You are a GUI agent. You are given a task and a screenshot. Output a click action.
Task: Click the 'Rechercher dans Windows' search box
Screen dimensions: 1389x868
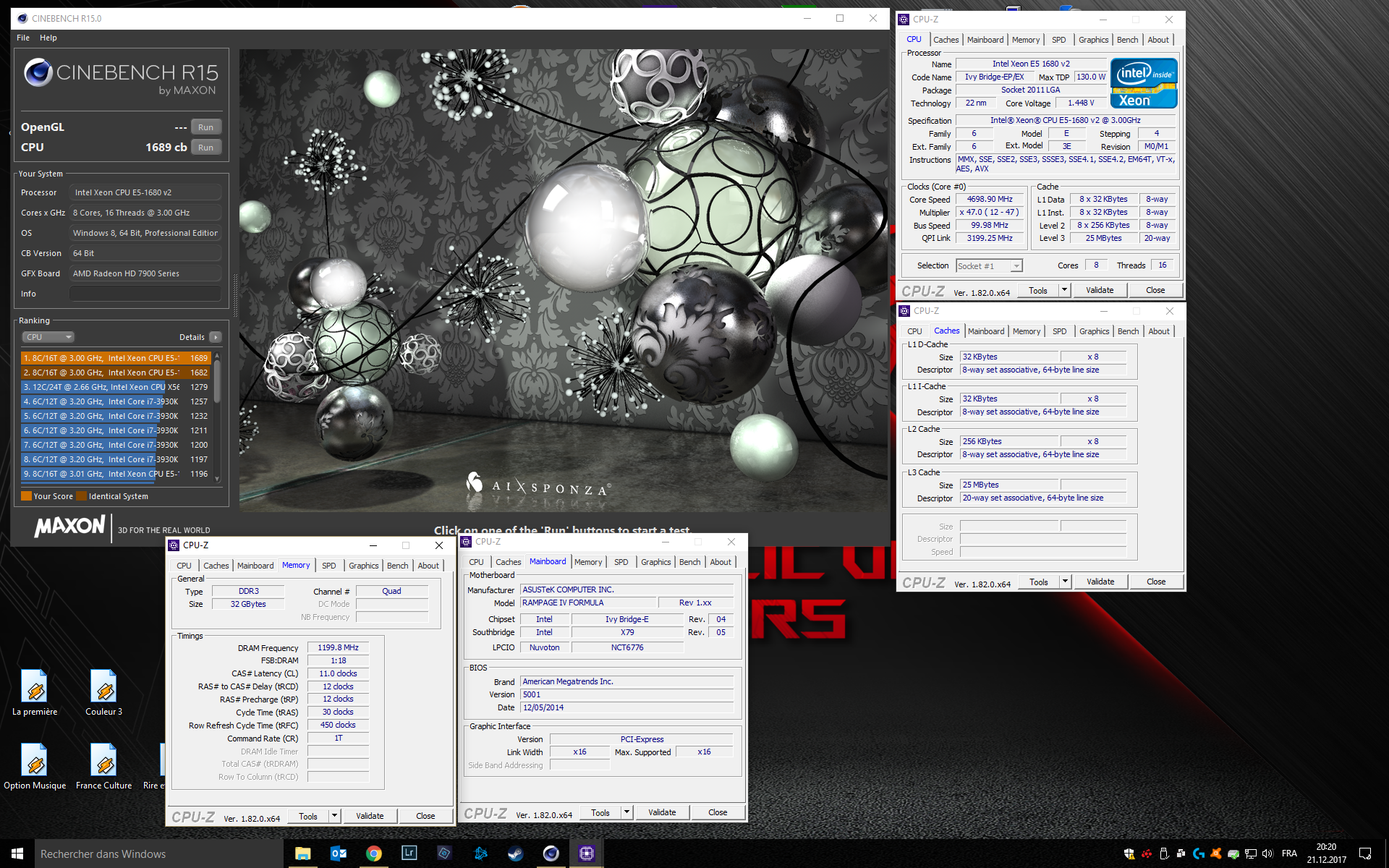click(x=159, y=854)
